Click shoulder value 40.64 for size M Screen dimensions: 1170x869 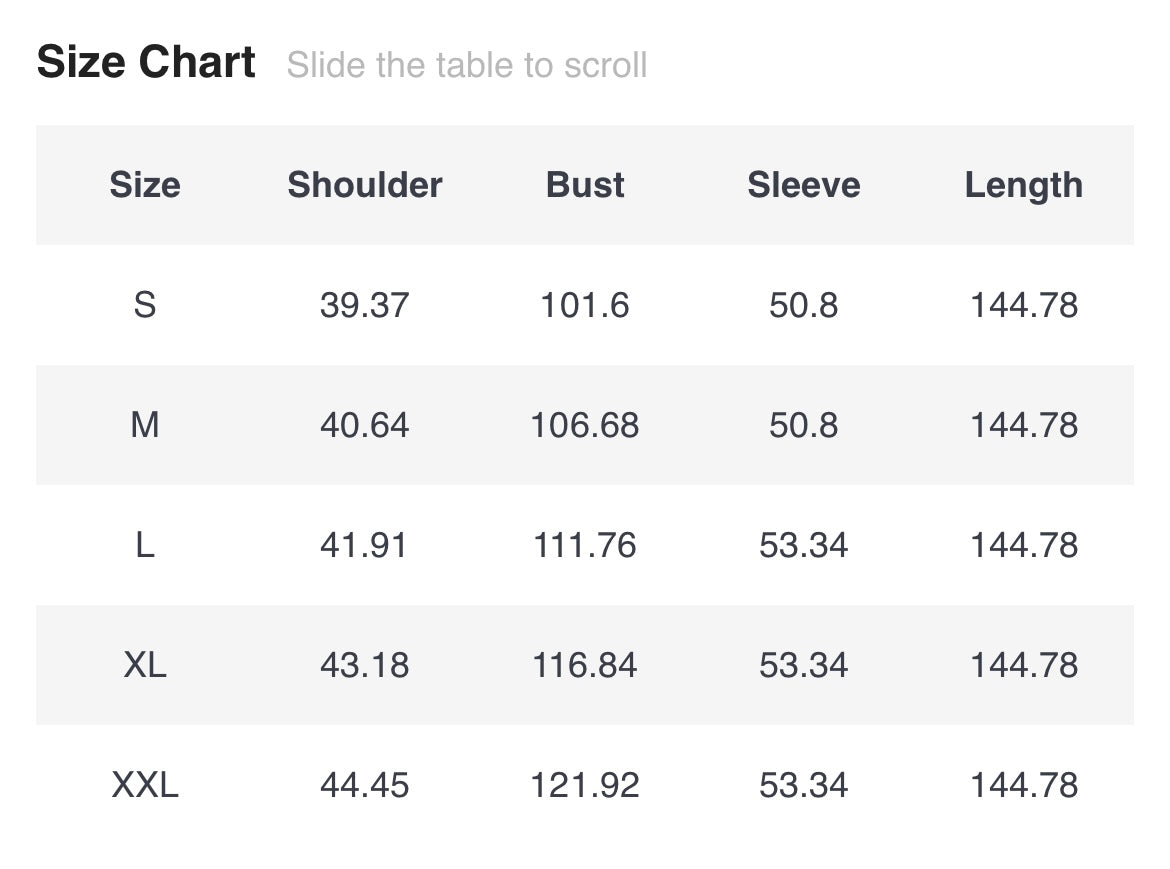tap(365, 425)
